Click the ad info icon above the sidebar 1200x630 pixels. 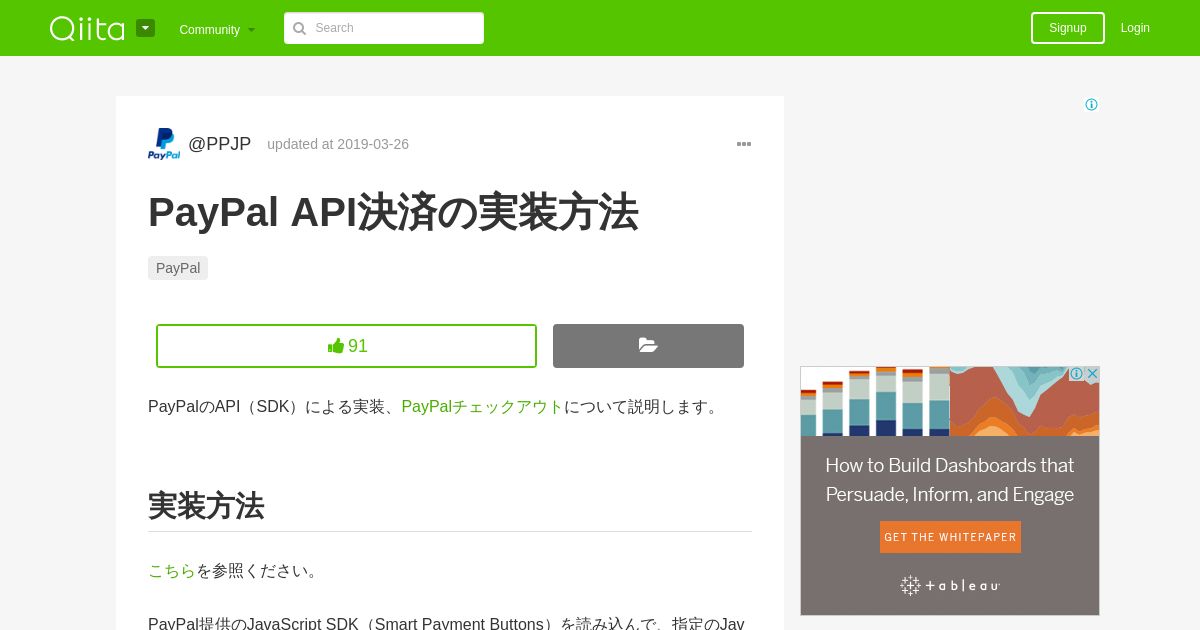[1091, 105]
